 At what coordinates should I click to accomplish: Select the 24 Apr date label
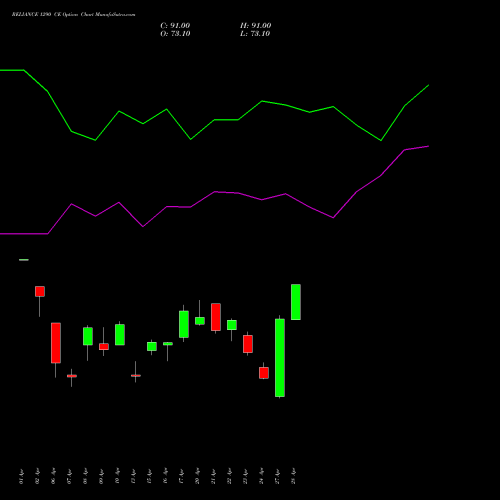pos(261,476)
